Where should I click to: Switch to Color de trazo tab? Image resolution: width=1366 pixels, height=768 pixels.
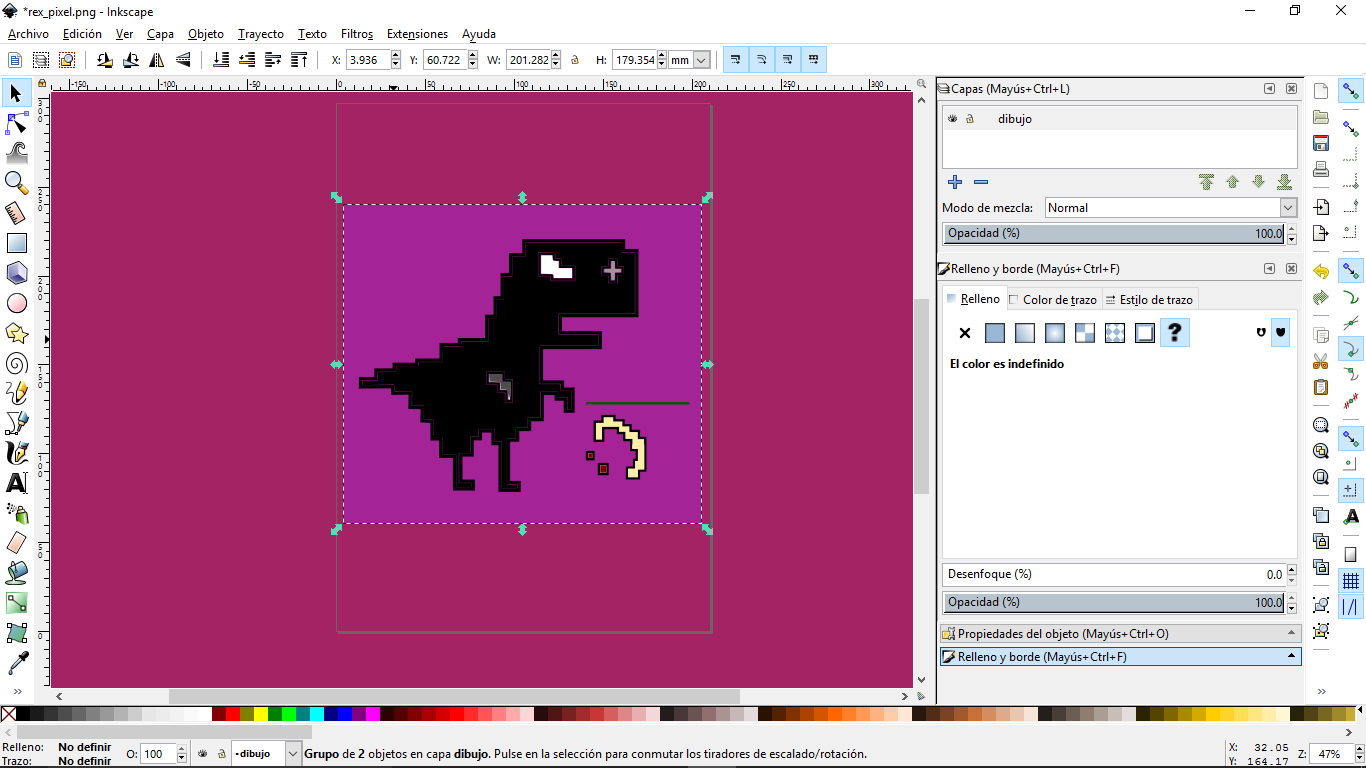(x=1053, y=299)
